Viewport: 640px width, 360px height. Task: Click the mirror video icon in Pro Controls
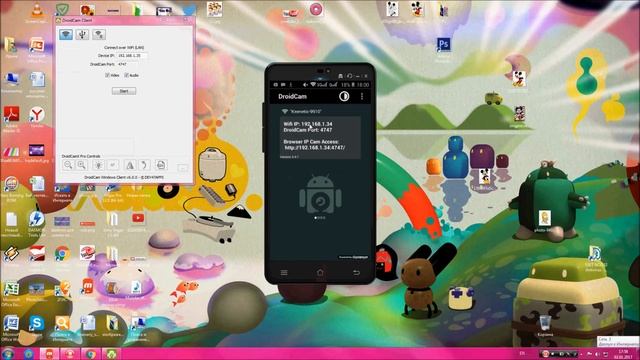pos(130,165)
